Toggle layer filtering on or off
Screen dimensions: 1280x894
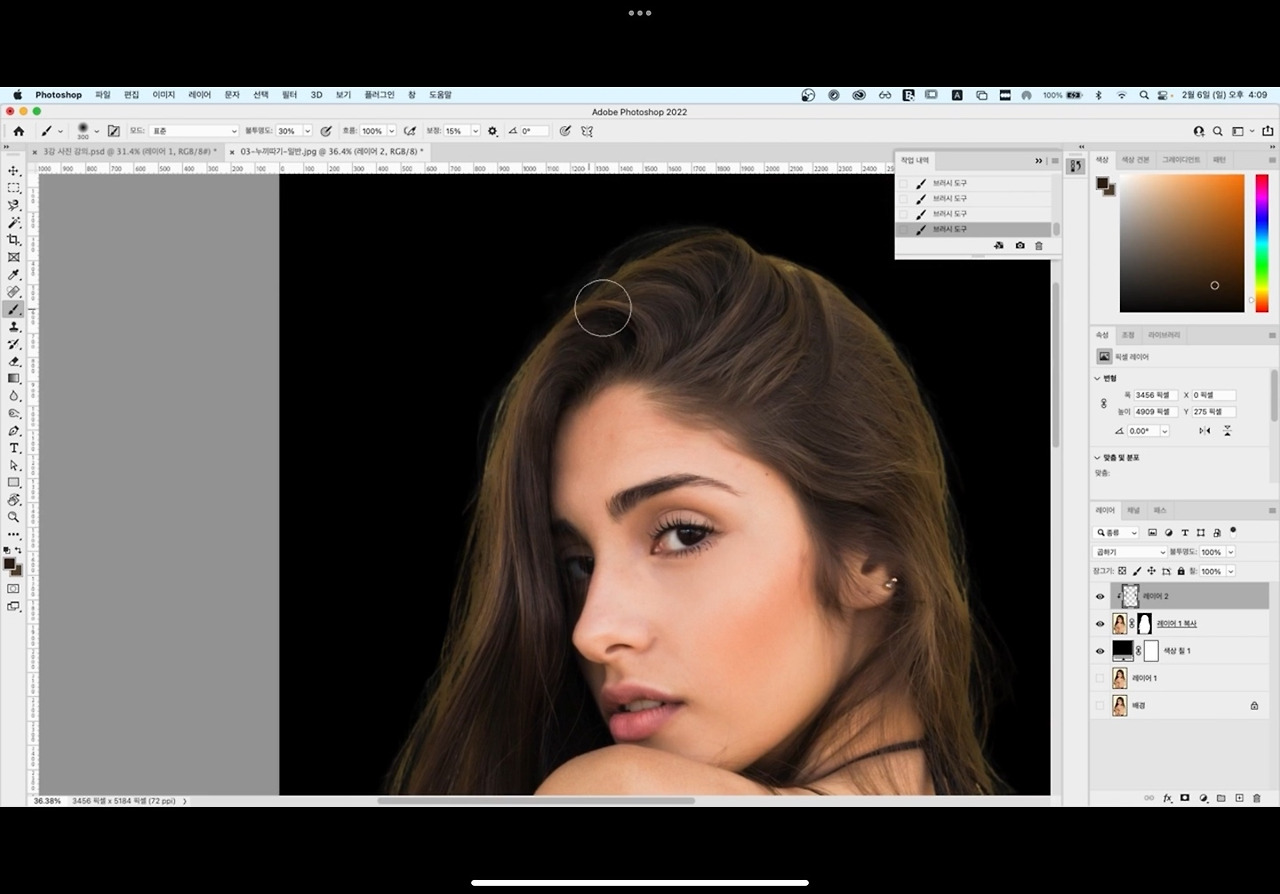point(1233,531)
